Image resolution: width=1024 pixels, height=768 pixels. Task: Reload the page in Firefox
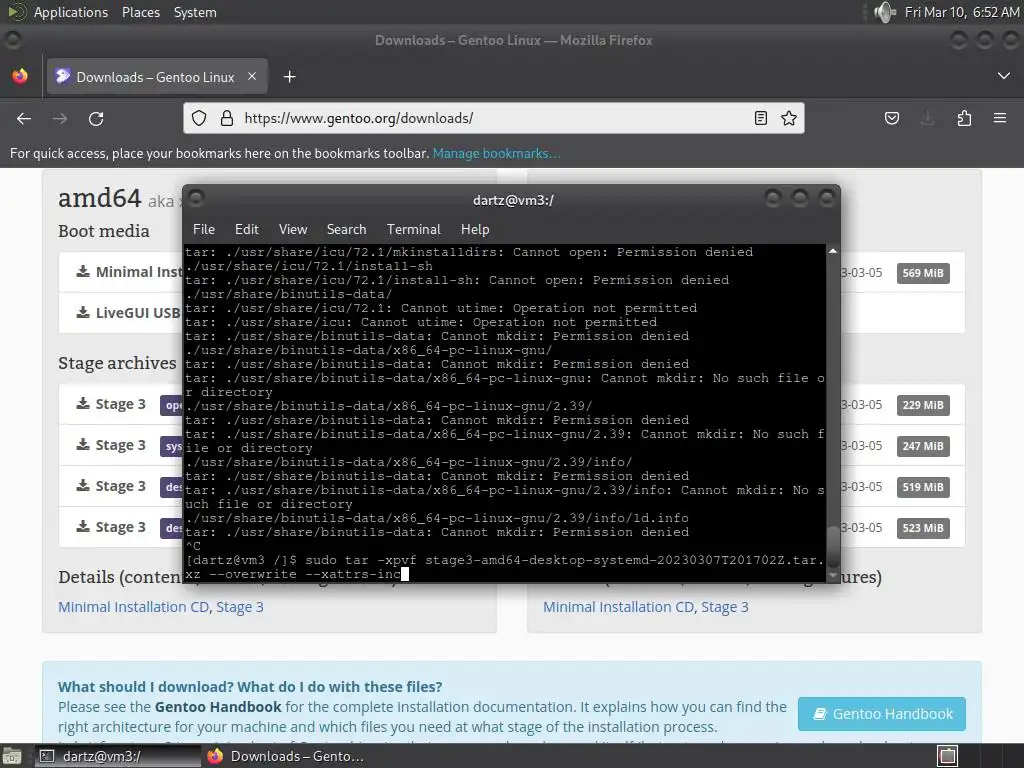[x=96, y=118]
